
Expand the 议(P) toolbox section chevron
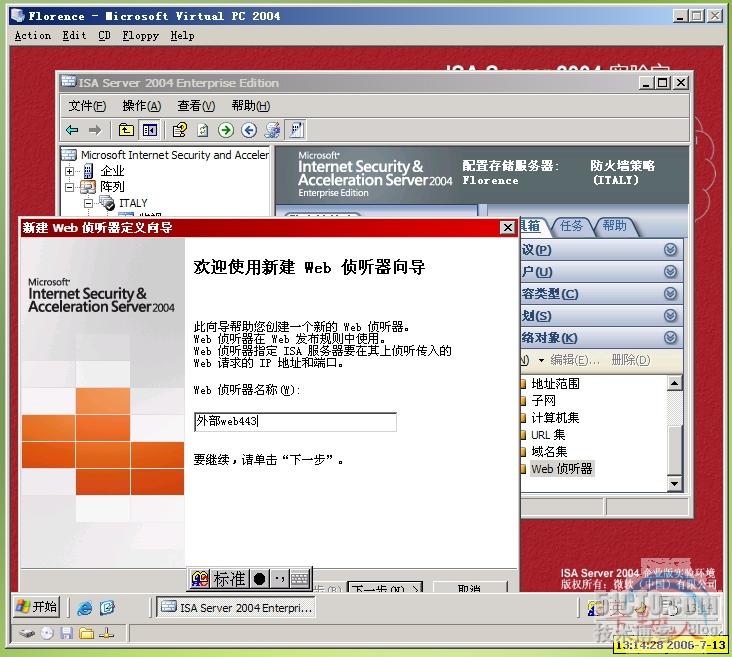point(670,250)
